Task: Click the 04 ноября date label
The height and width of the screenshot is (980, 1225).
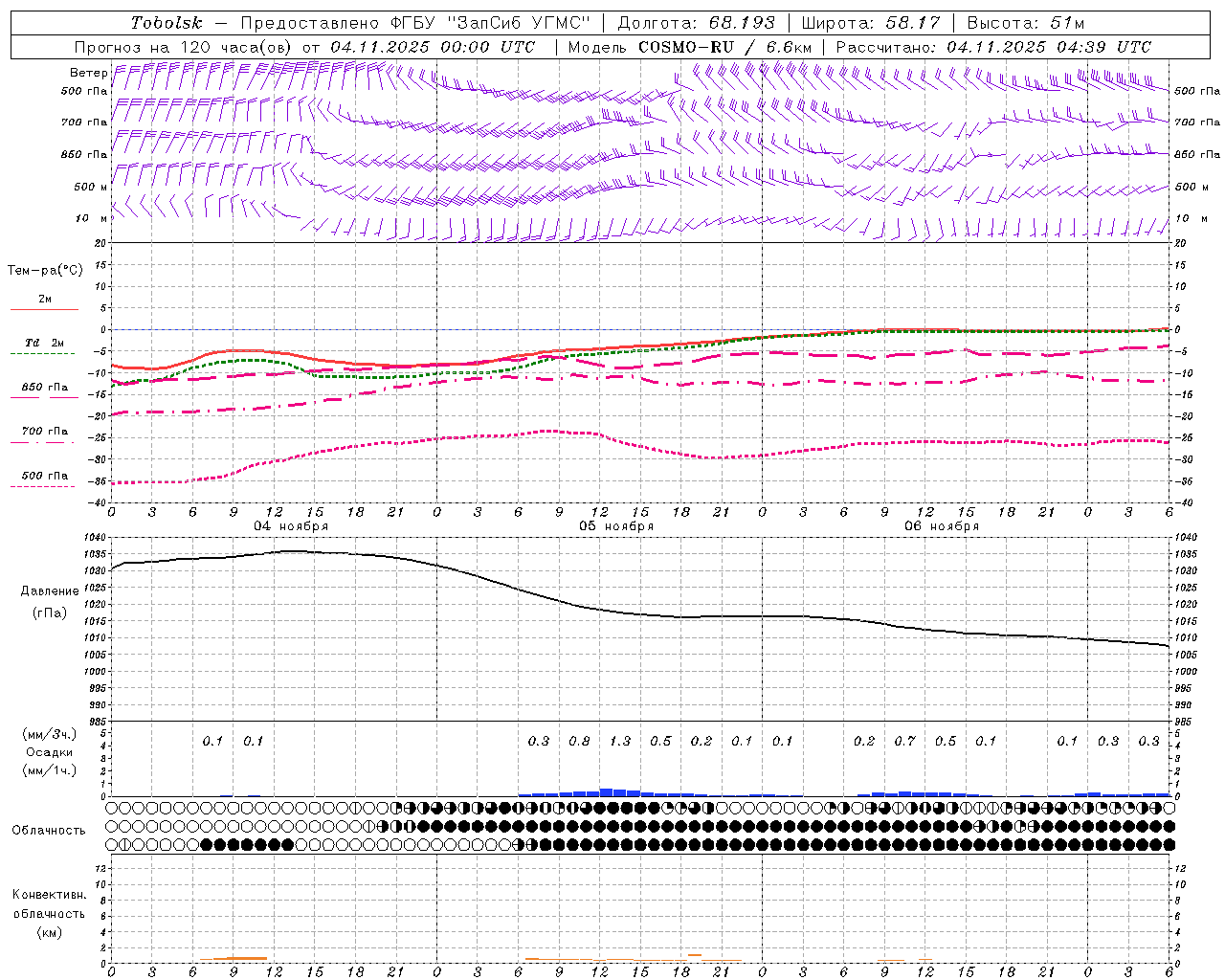Action: 291,526
